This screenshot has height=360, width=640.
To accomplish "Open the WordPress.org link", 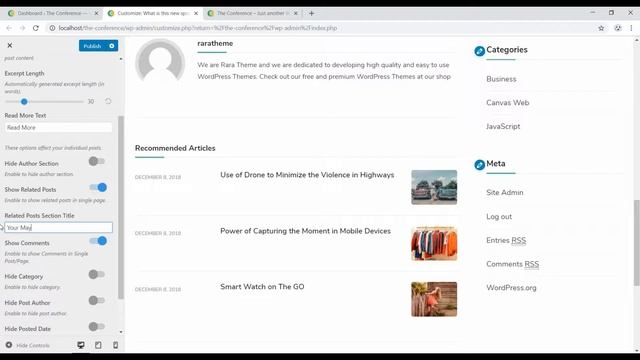I will (x=511, y=288).
